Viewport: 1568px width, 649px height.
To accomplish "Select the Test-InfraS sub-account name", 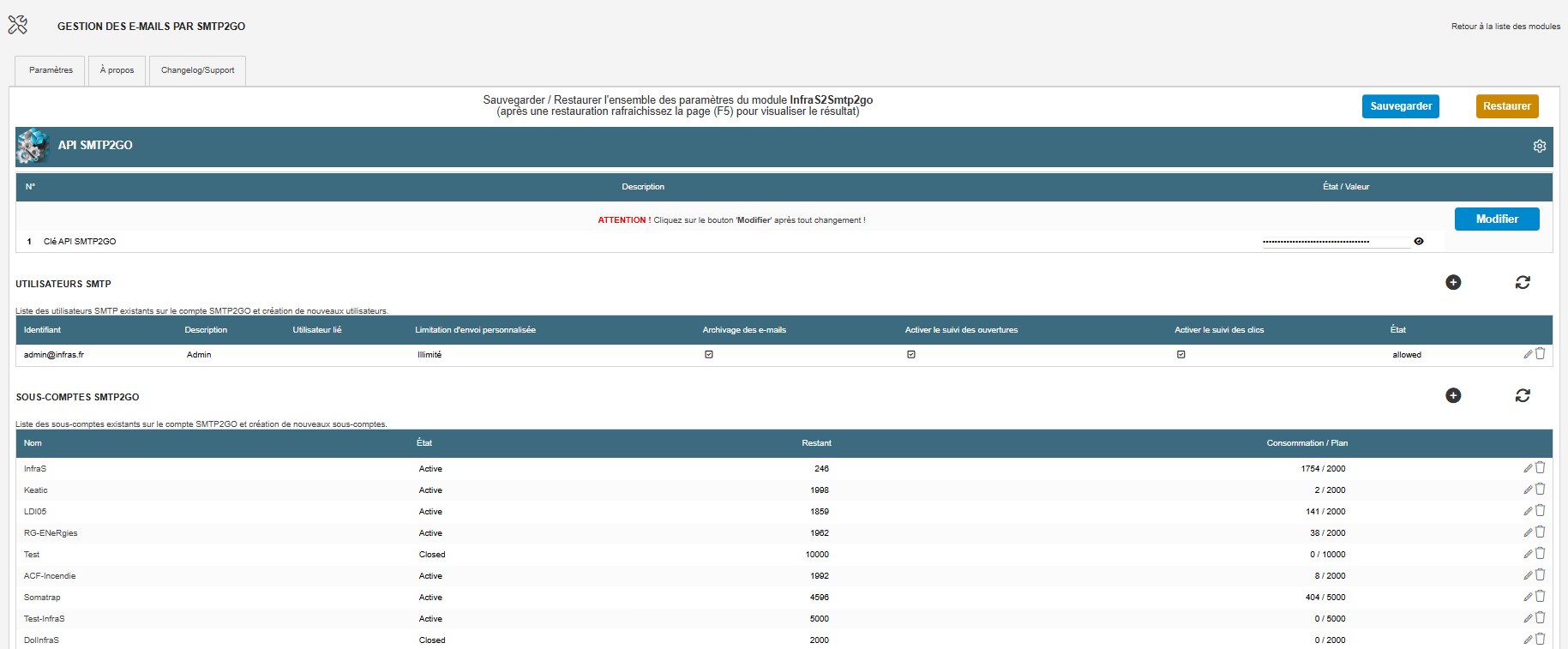I will tap(45, 619).
